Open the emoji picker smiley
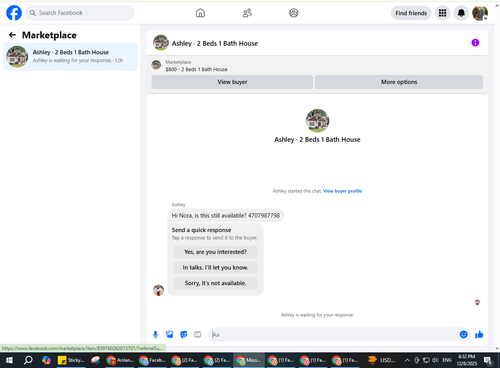Screen dimensions: 500x368 [x=463, y=334]
